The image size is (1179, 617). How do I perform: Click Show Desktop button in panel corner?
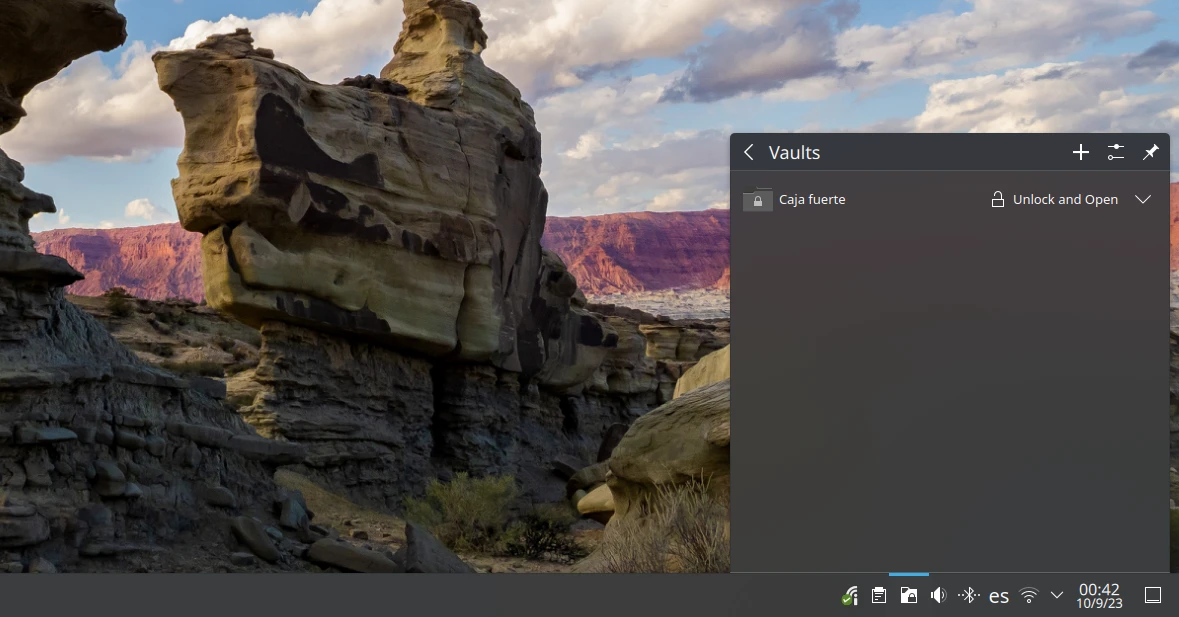click(1152, 596)
